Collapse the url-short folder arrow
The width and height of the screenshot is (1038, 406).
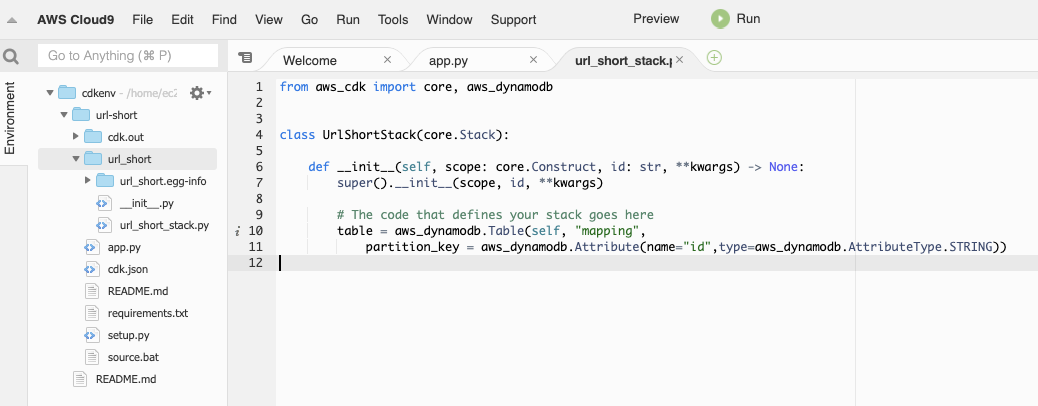pos(64,115)
